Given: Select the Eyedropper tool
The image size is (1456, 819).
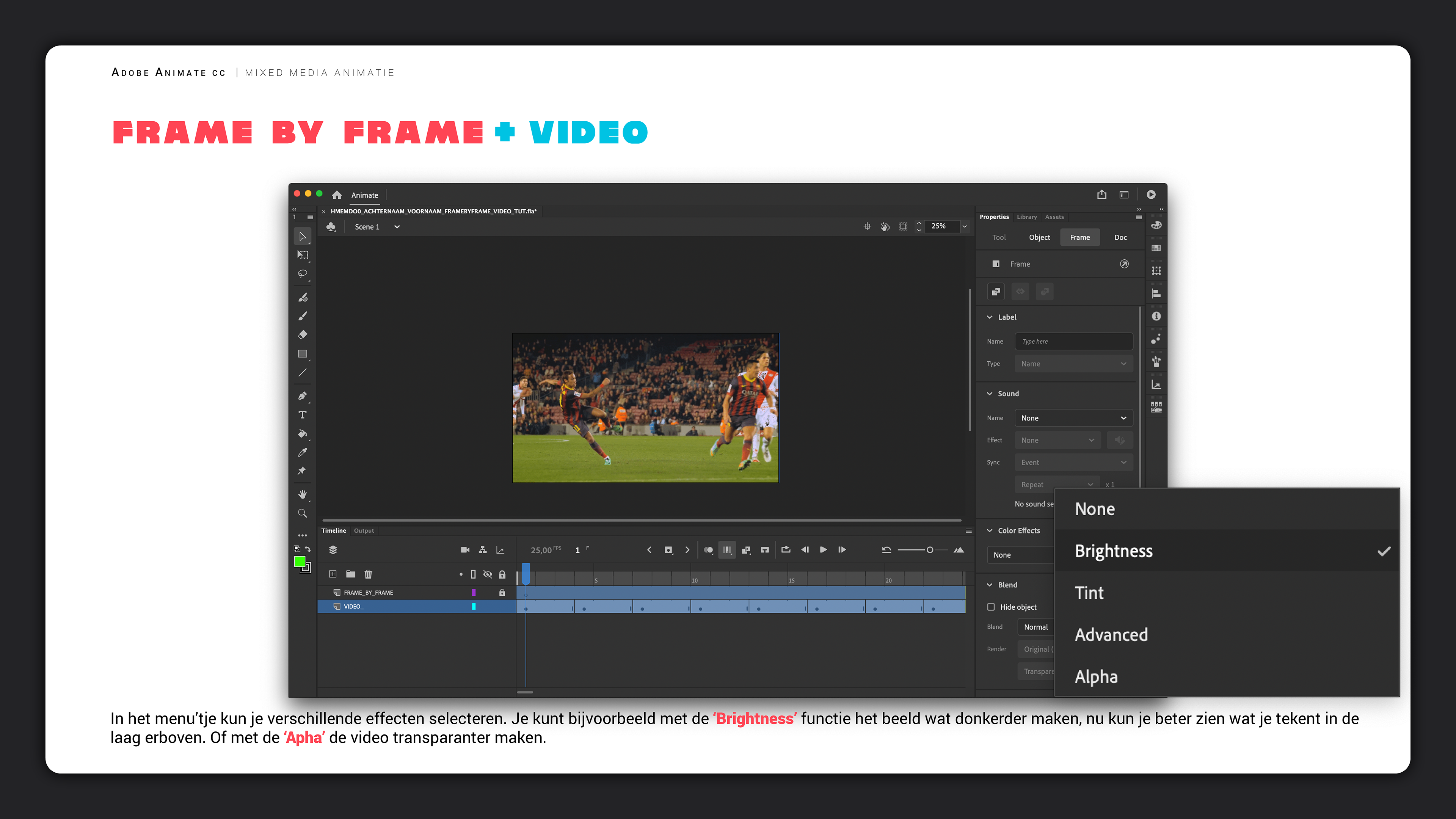Looking at the screenshot, I should point(303,452).
